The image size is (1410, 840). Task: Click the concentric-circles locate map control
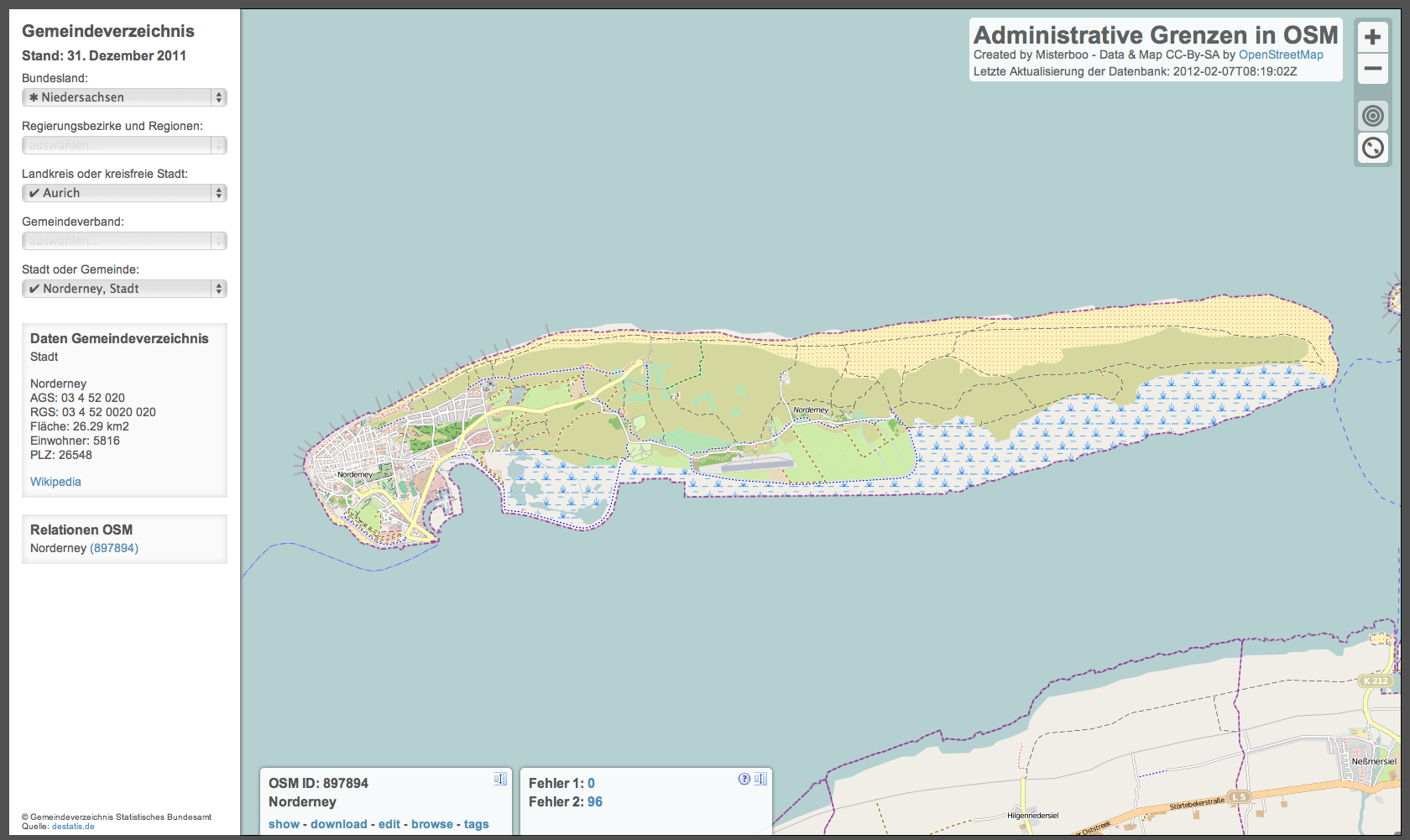click(x=1372, y=115)
